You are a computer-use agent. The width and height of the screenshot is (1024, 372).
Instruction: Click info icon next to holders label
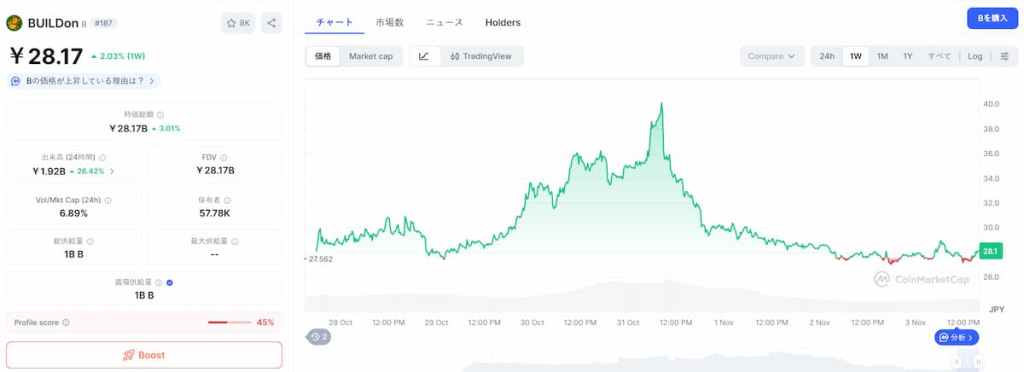pos(227,200)
